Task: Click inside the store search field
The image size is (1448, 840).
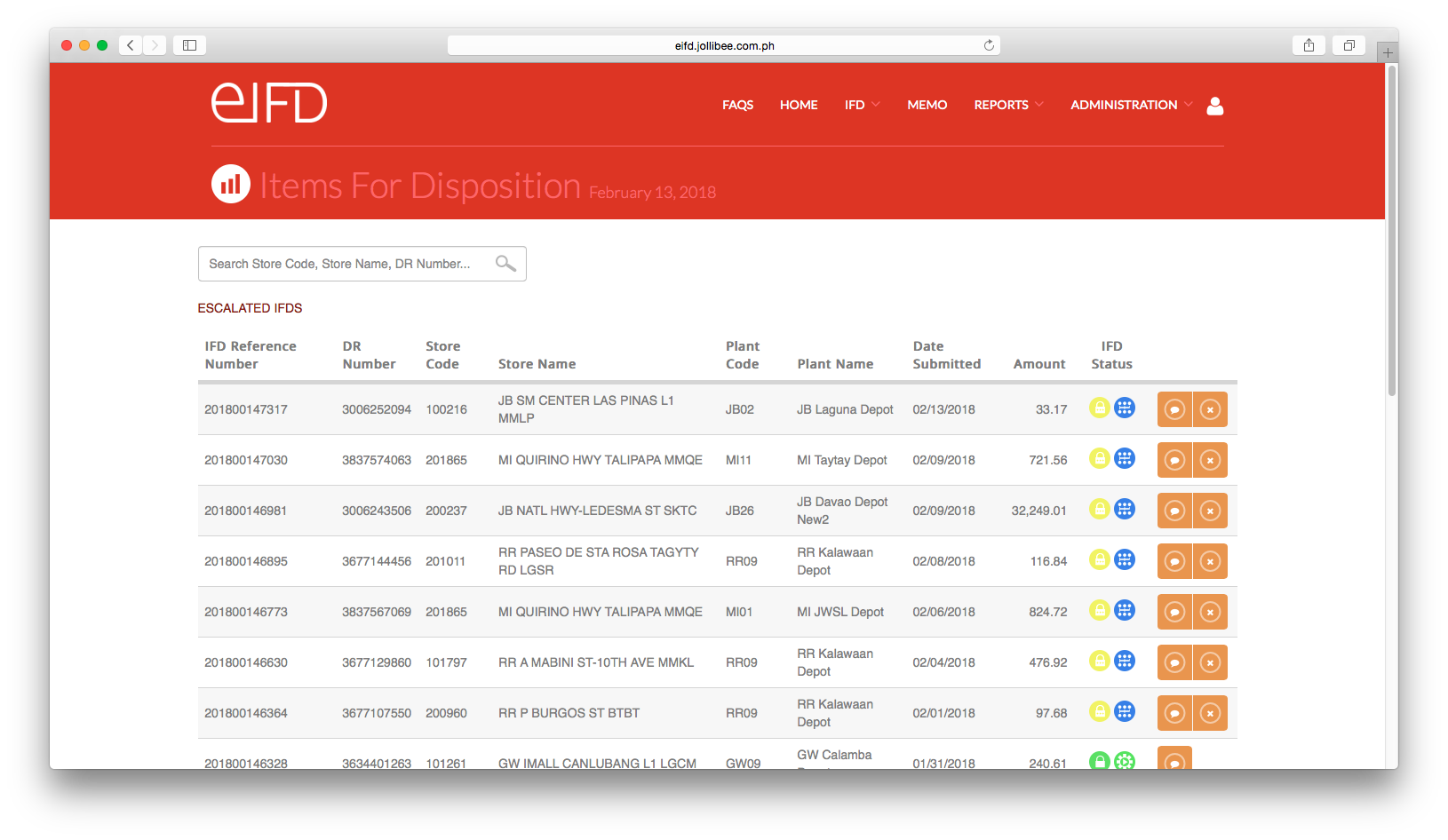Action: (x=346, y=263)
